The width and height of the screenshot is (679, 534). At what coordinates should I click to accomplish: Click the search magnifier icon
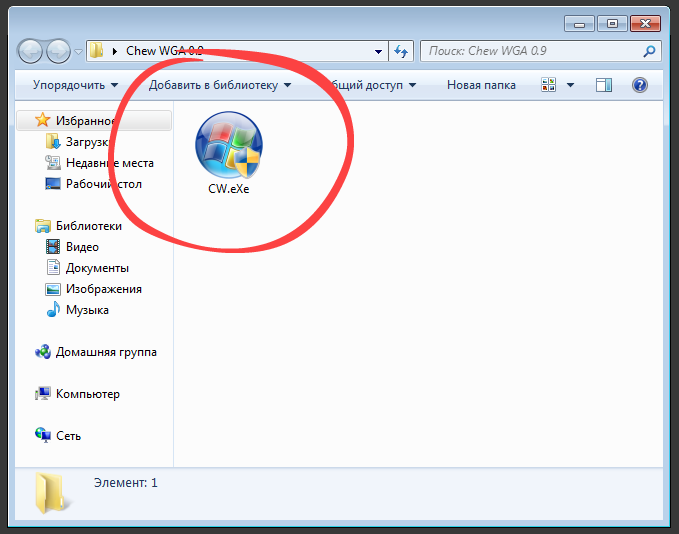(648, 51)
